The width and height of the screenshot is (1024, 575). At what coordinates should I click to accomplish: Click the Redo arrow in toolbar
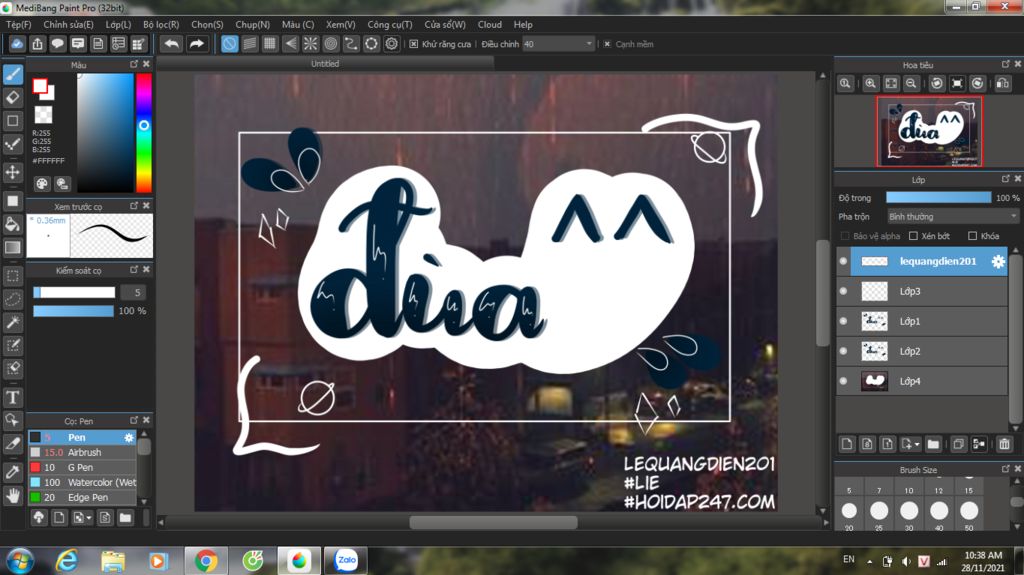tap(196, 44)
